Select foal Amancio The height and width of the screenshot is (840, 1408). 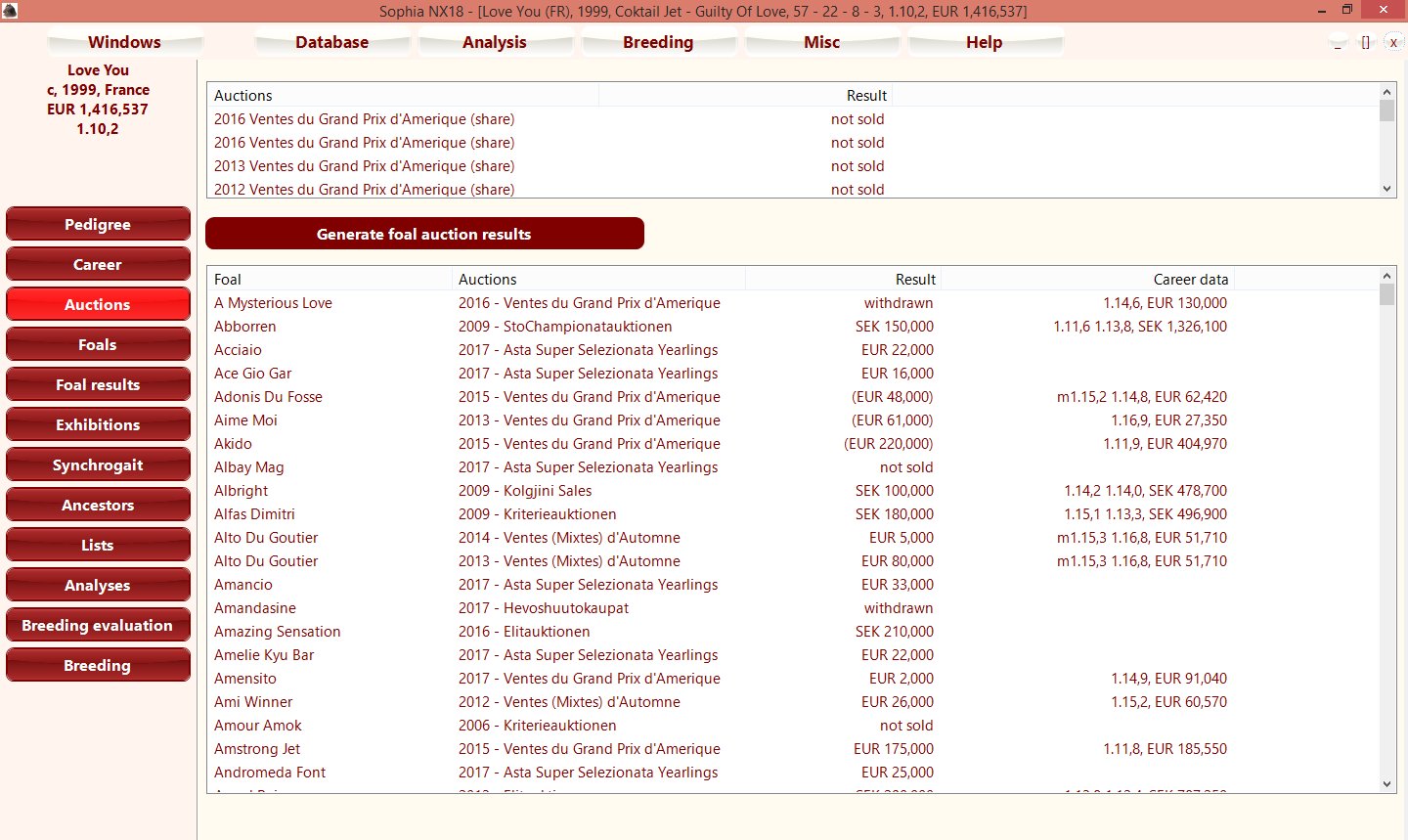coord(242,584)
